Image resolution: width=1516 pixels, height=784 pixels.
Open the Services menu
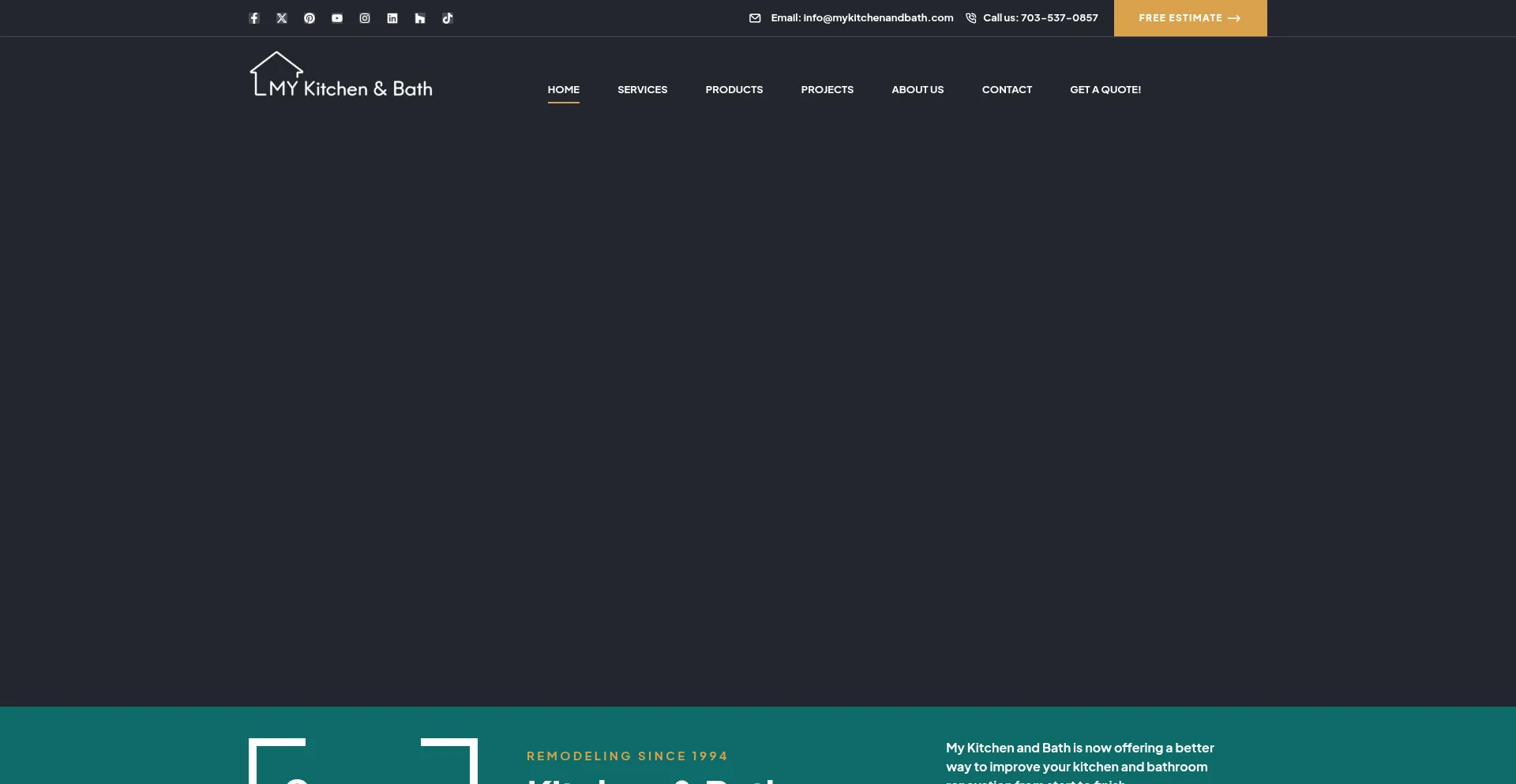pyautogui.click(x=642, y=90)
